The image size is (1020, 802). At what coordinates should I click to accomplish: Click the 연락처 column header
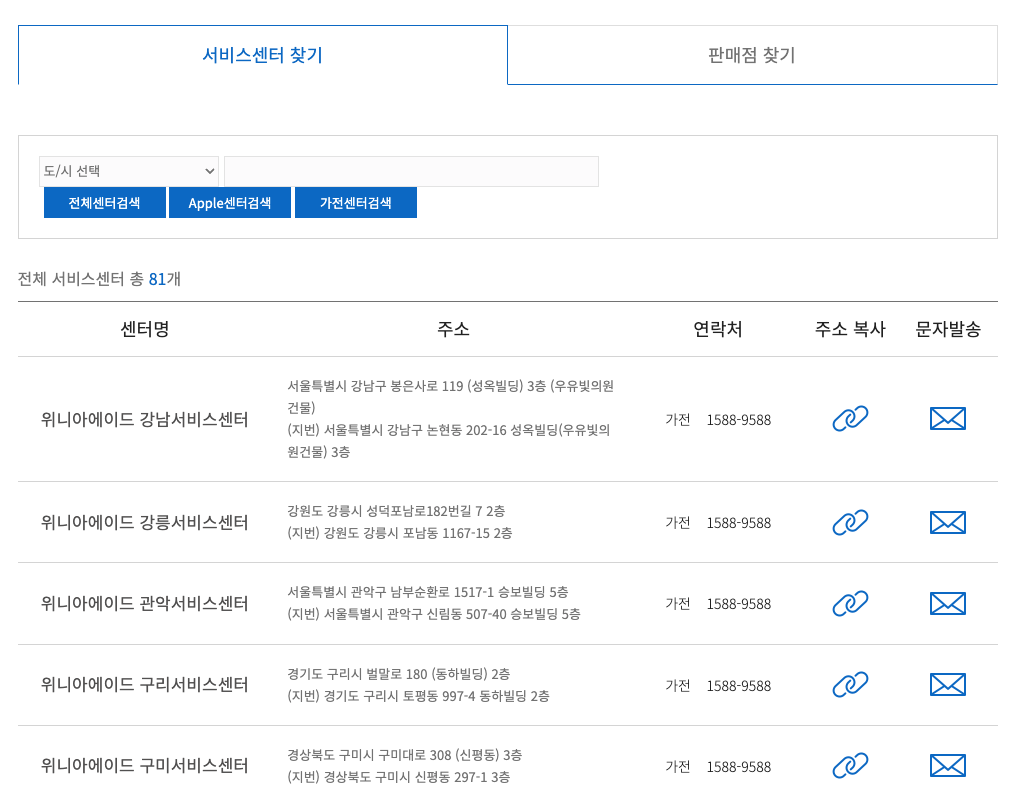click(718, 329)
